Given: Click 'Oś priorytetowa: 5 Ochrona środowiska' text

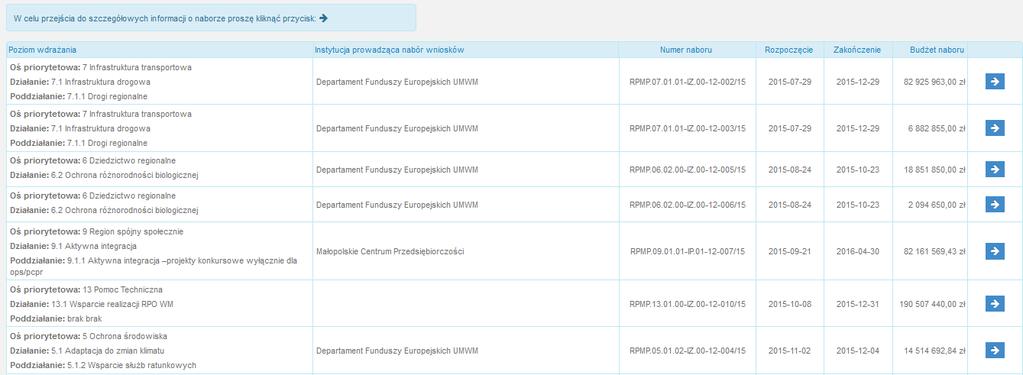Looking at the screenshot, I should [x=89, y=336].
